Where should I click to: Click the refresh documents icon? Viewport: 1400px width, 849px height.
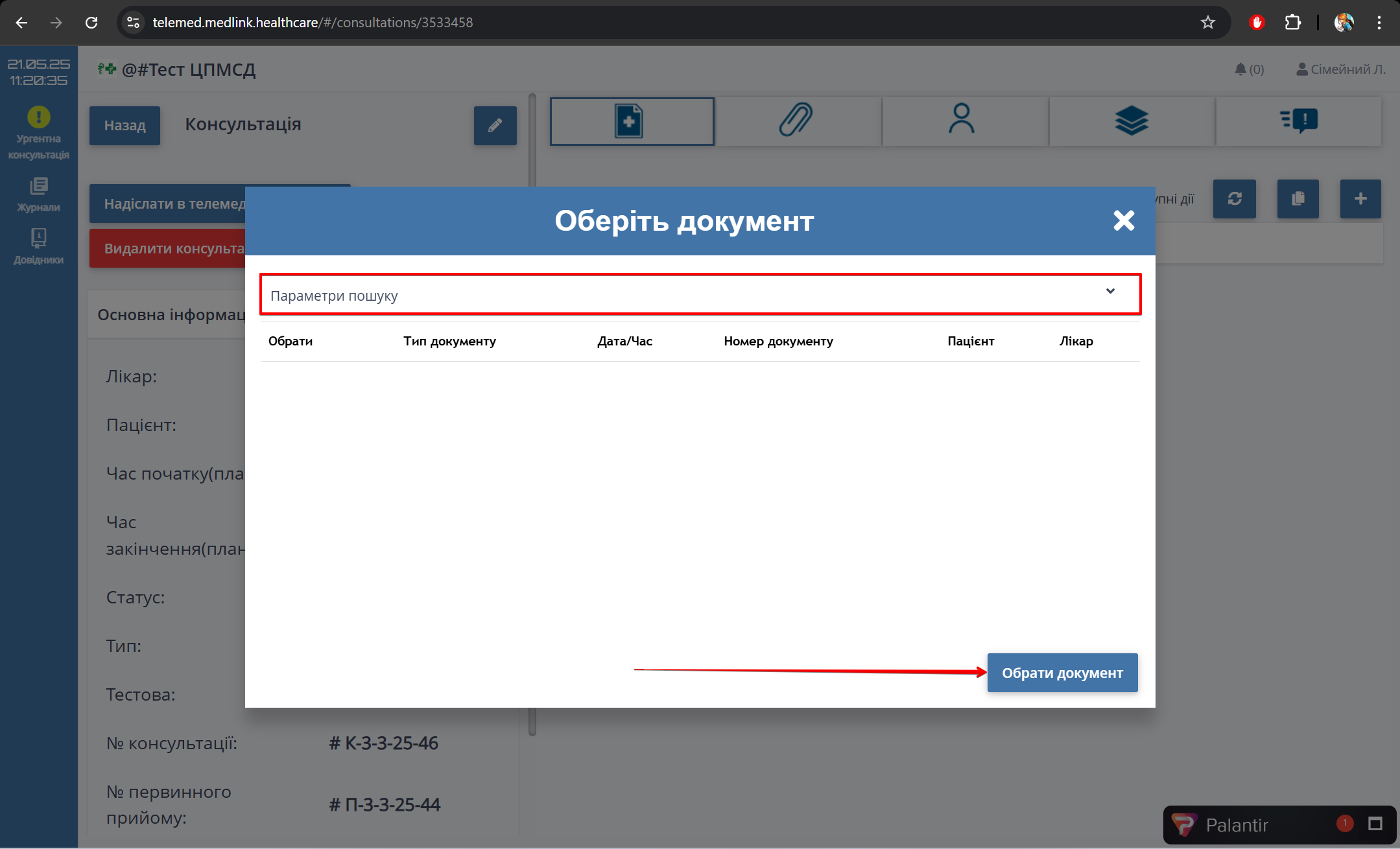click(x=1234, y=199)
